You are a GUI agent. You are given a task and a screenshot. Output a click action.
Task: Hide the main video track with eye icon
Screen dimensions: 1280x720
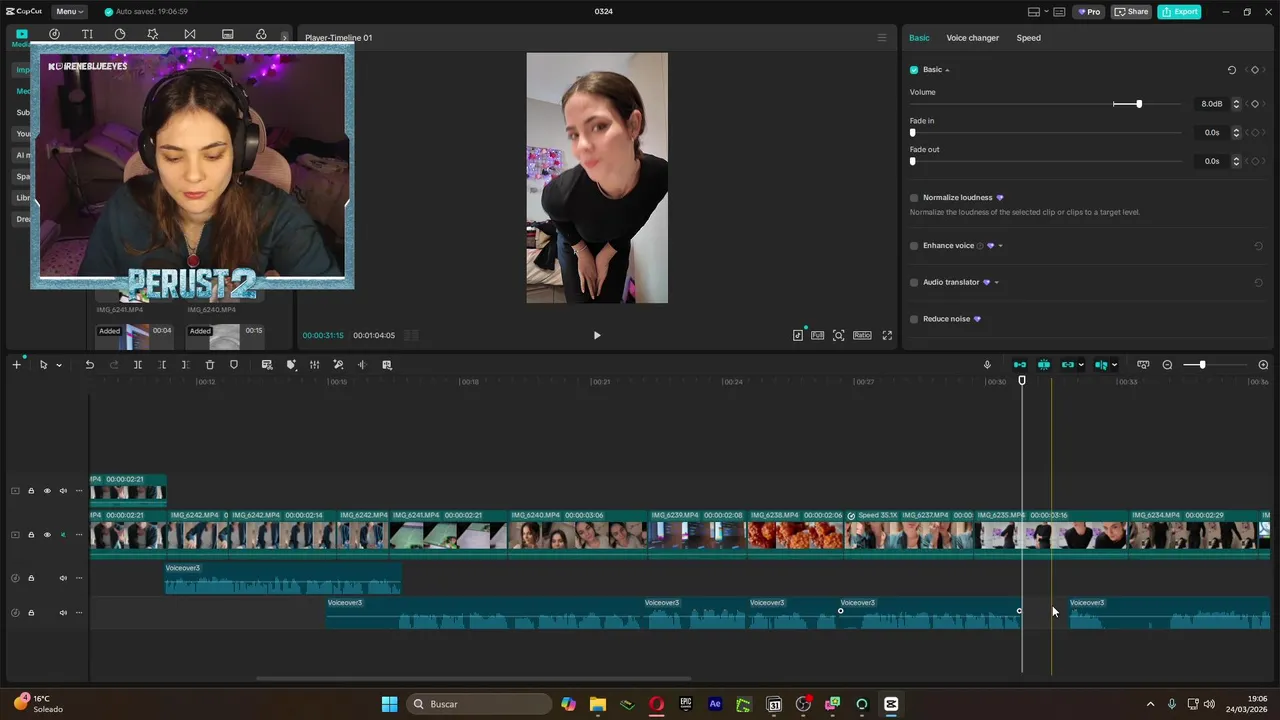click(47, 535)
